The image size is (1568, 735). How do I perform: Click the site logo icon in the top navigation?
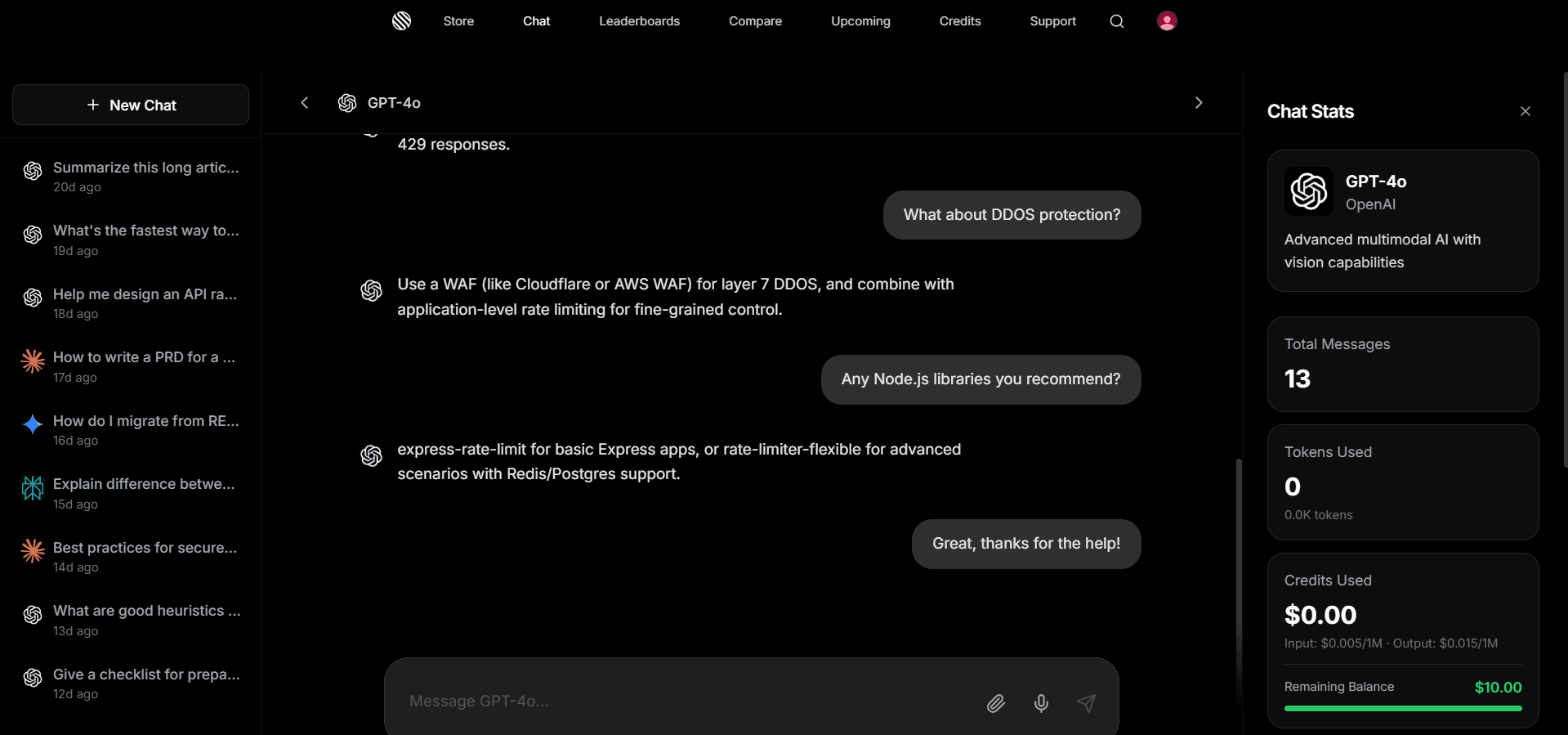pos(401,20)
